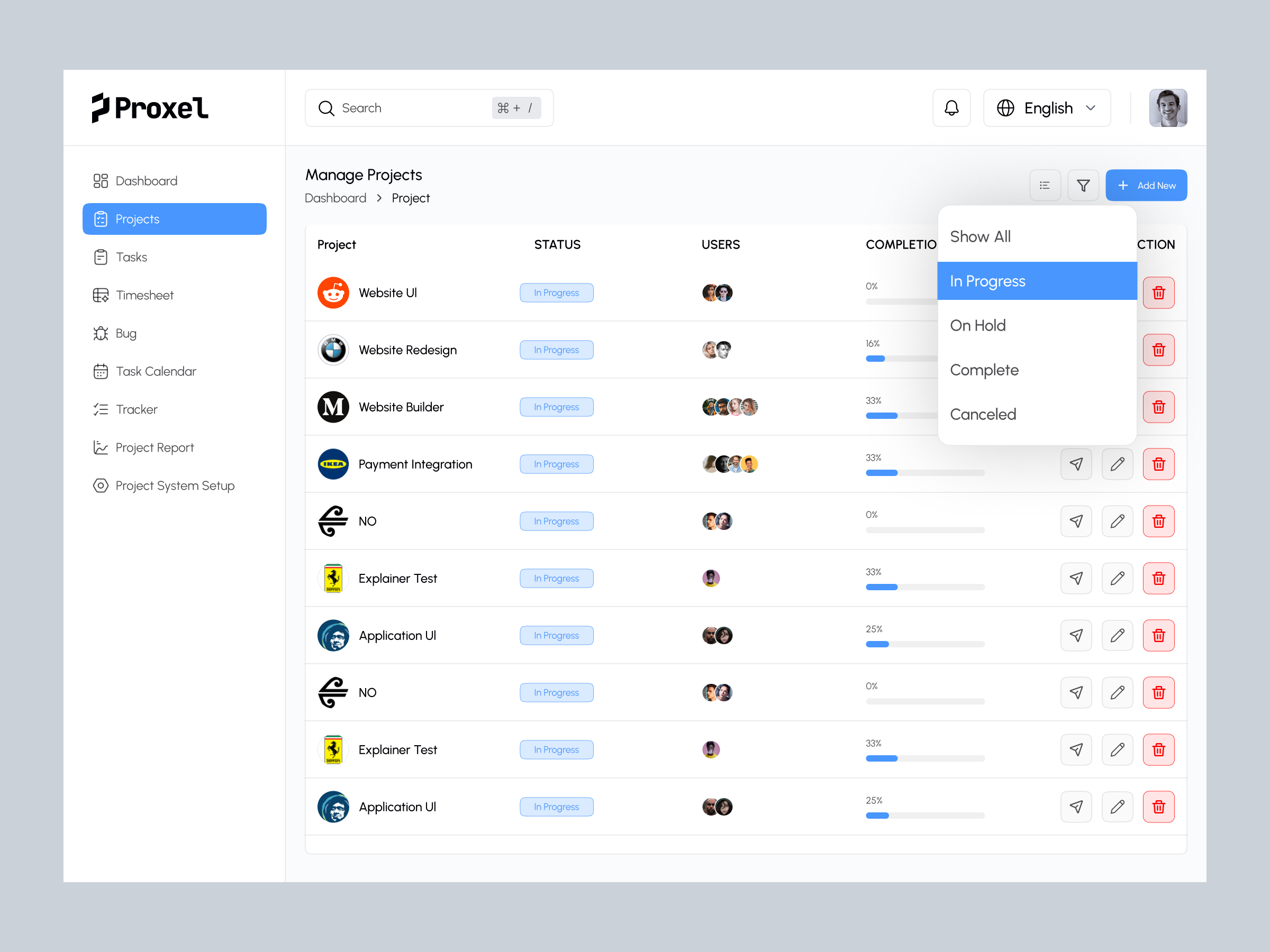Click the Add New button
1270x952 pixels.
click(x=1146, y=185)
